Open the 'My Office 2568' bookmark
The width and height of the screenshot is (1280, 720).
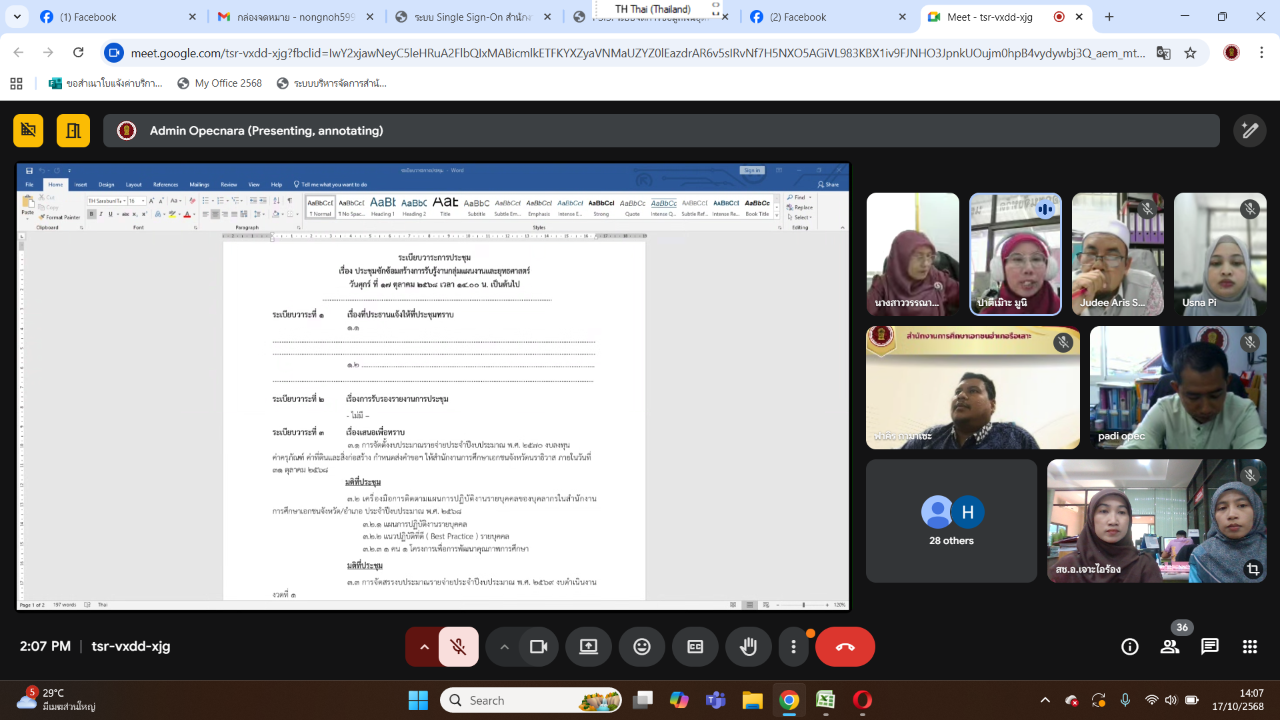pos(219,83)
